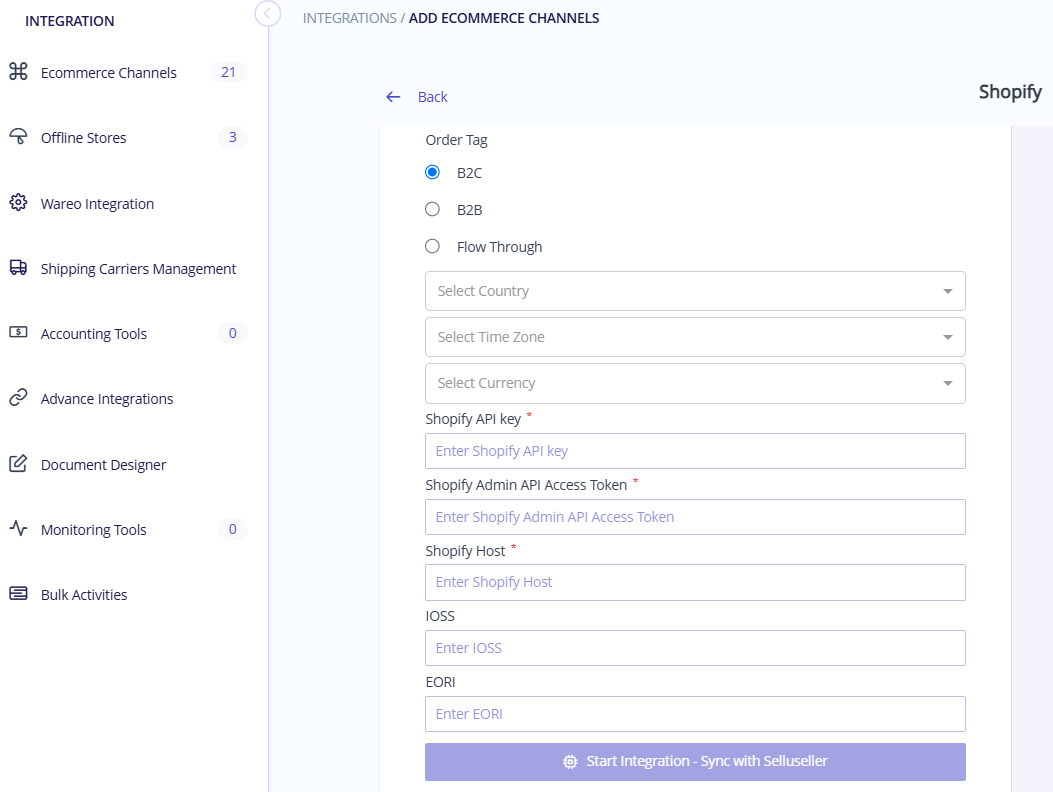This screenshot has height=792, width=1053.
Task: Expand the Select Time Zone dropdown
Action: click(x=695, y=337)
